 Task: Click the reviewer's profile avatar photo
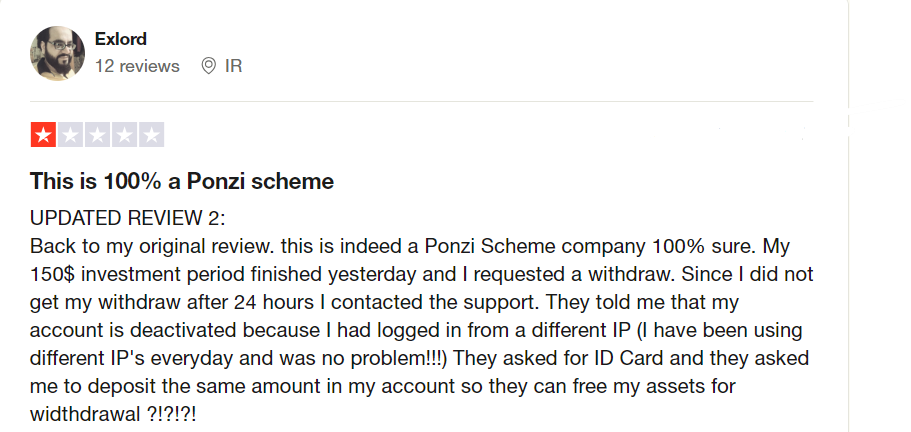point(58,54)
